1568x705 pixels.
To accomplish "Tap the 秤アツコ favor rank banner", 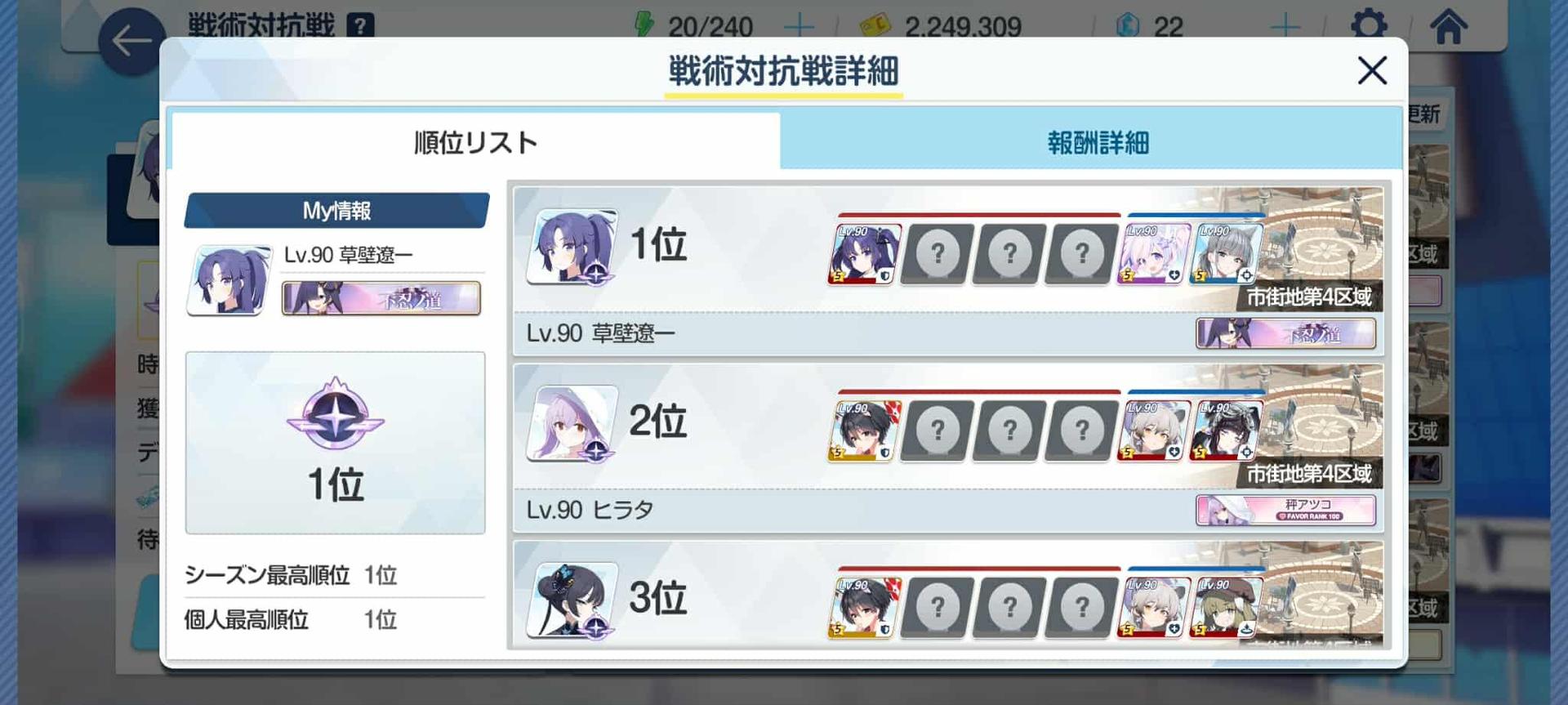I will 1285,511.
